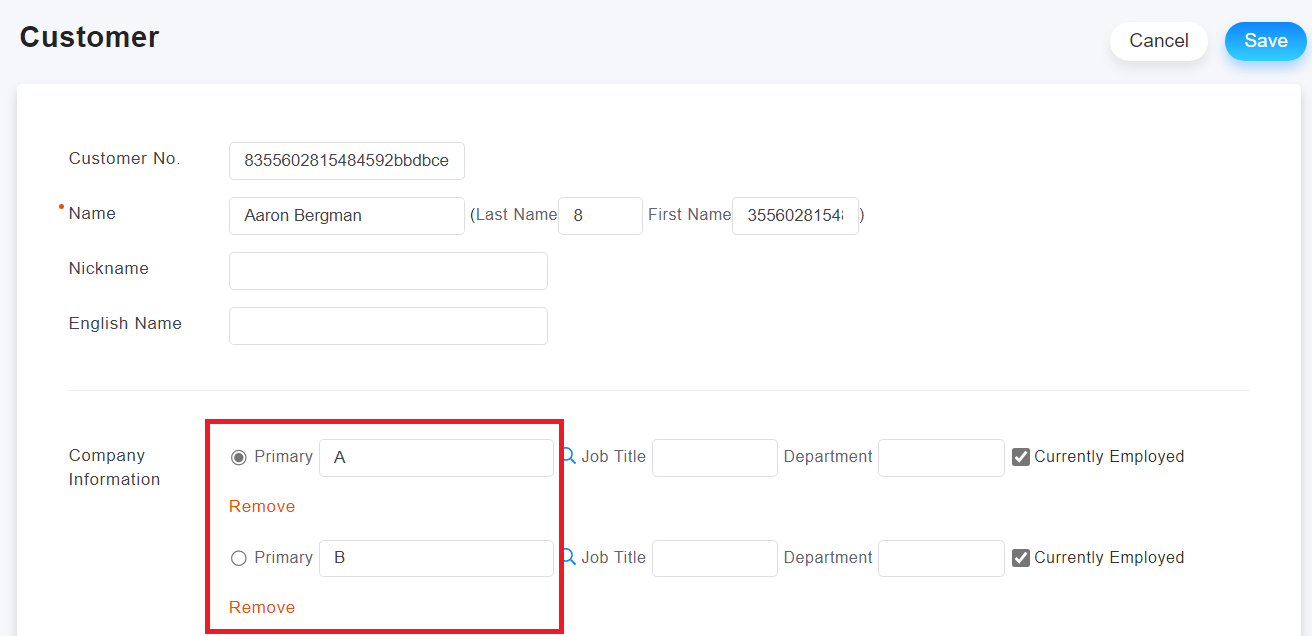The image size is (1312, 636).
Task: Uncheck Currently Employed for company B
Action: tap(1021, 558)
